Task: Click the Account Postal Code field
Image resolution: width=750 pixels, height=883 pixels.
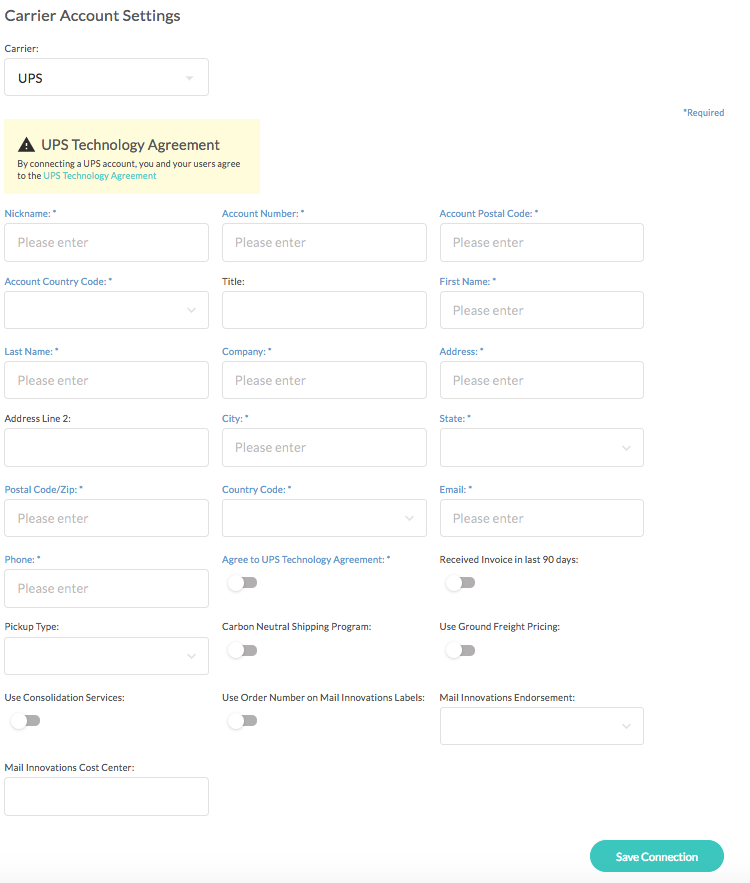Action: click(542, 242)
